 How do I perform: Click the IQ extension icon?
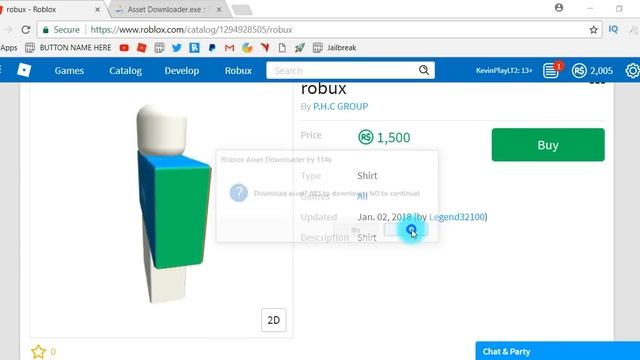point(613,29)
